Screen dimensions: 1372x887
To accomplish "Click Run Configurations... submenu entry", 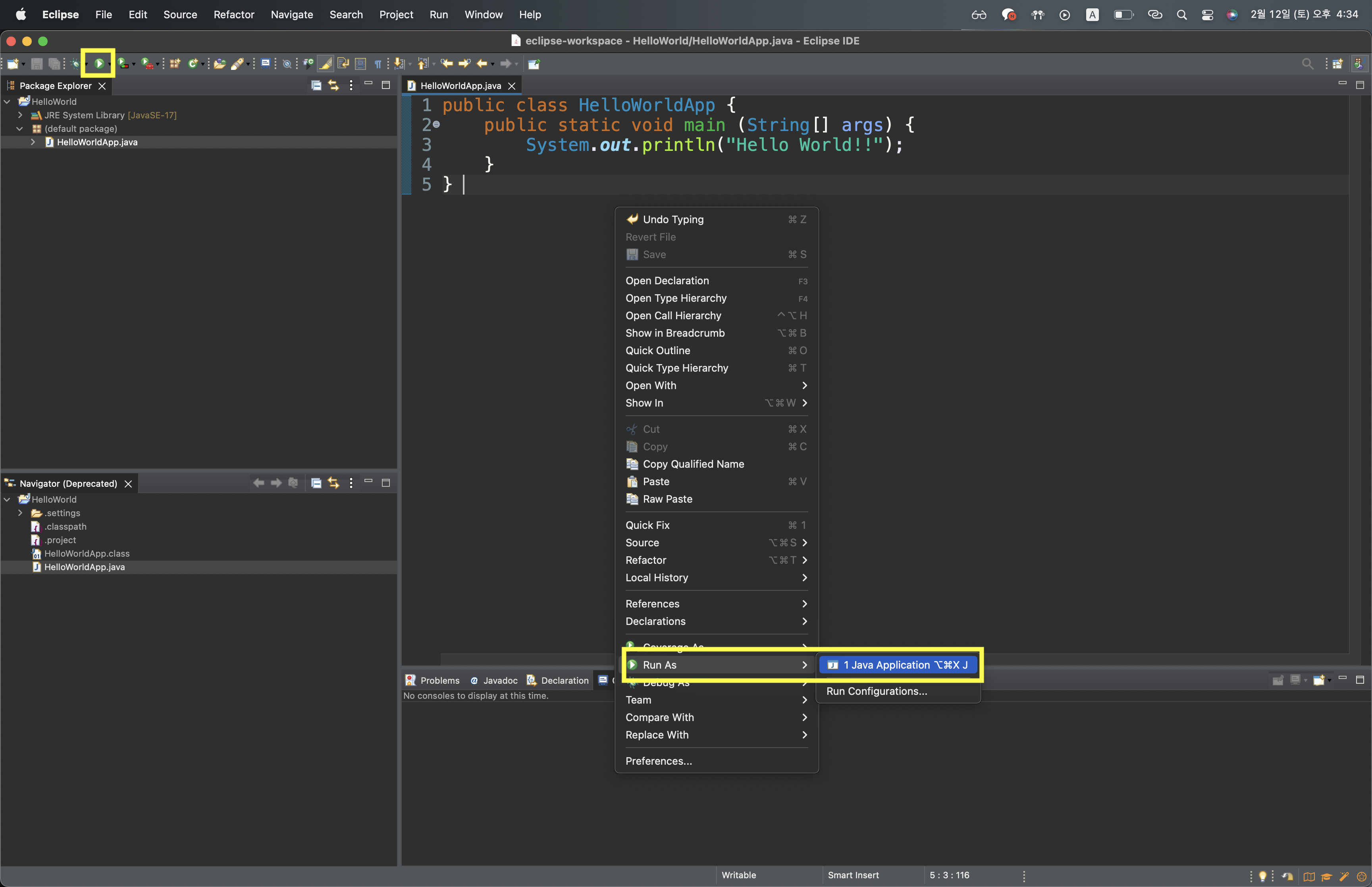I will point(876,691).
